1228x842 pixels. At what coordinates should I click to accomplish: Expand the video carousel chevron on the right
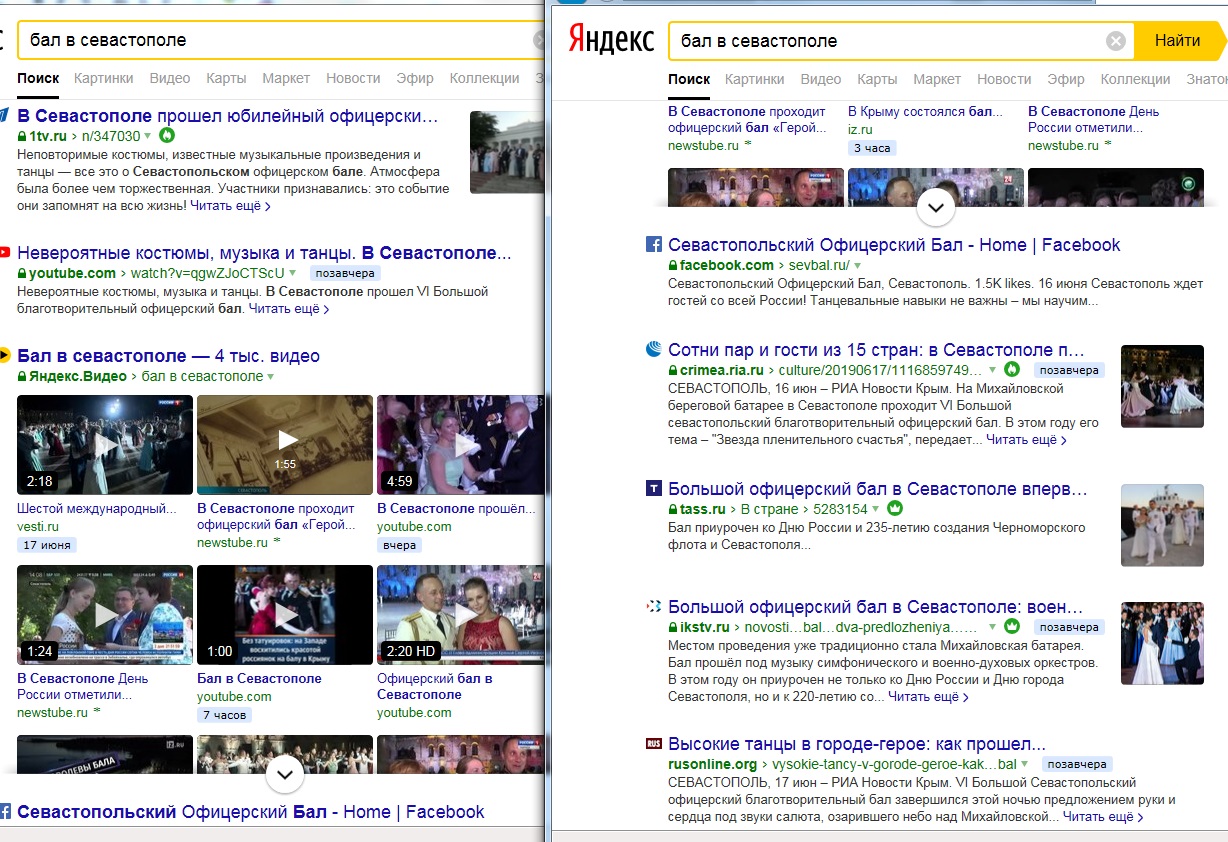[936, 208]
